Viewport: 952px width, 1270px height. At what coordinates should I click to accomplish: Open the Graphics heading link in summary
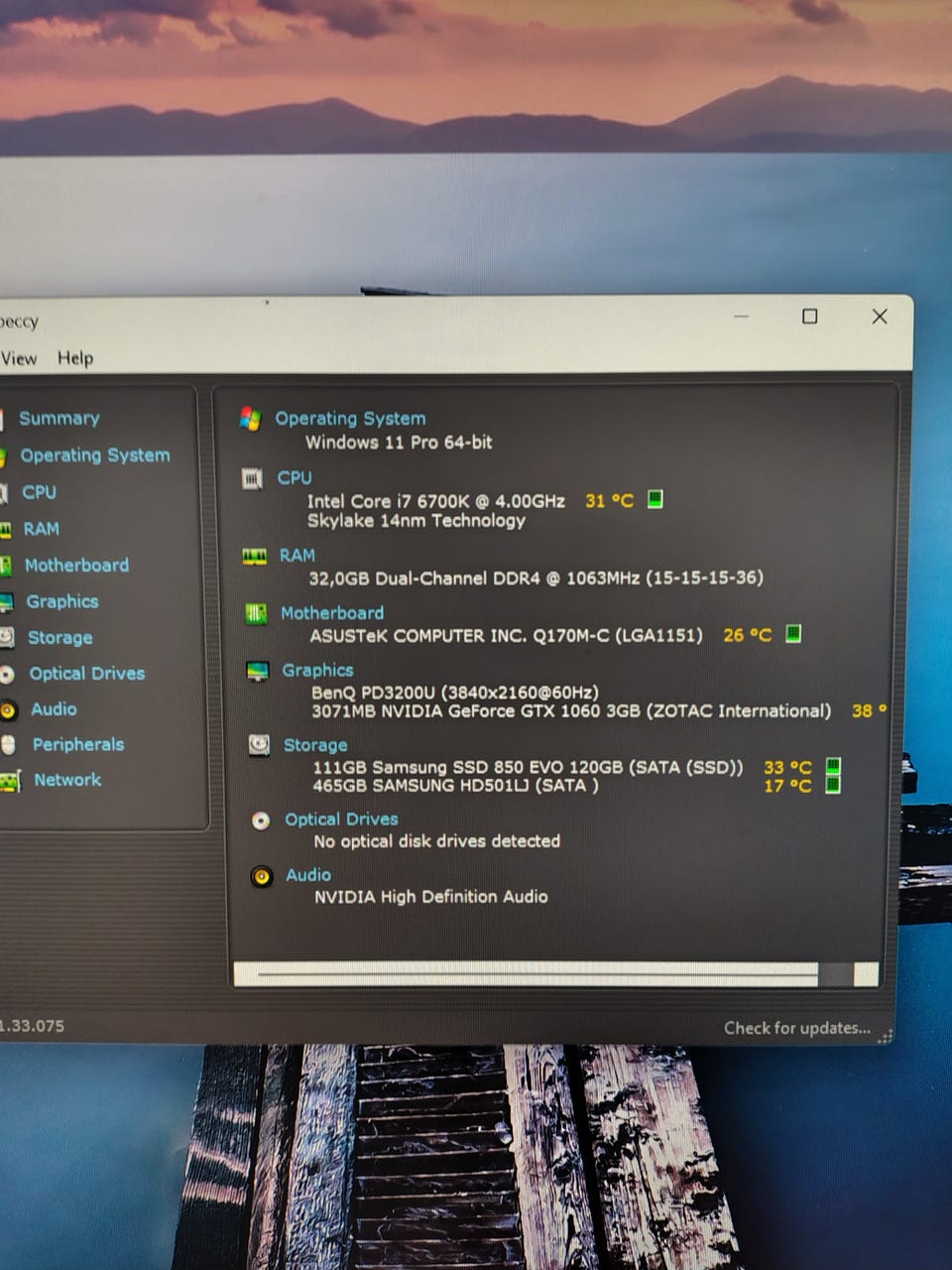click(x=317, y=671)
